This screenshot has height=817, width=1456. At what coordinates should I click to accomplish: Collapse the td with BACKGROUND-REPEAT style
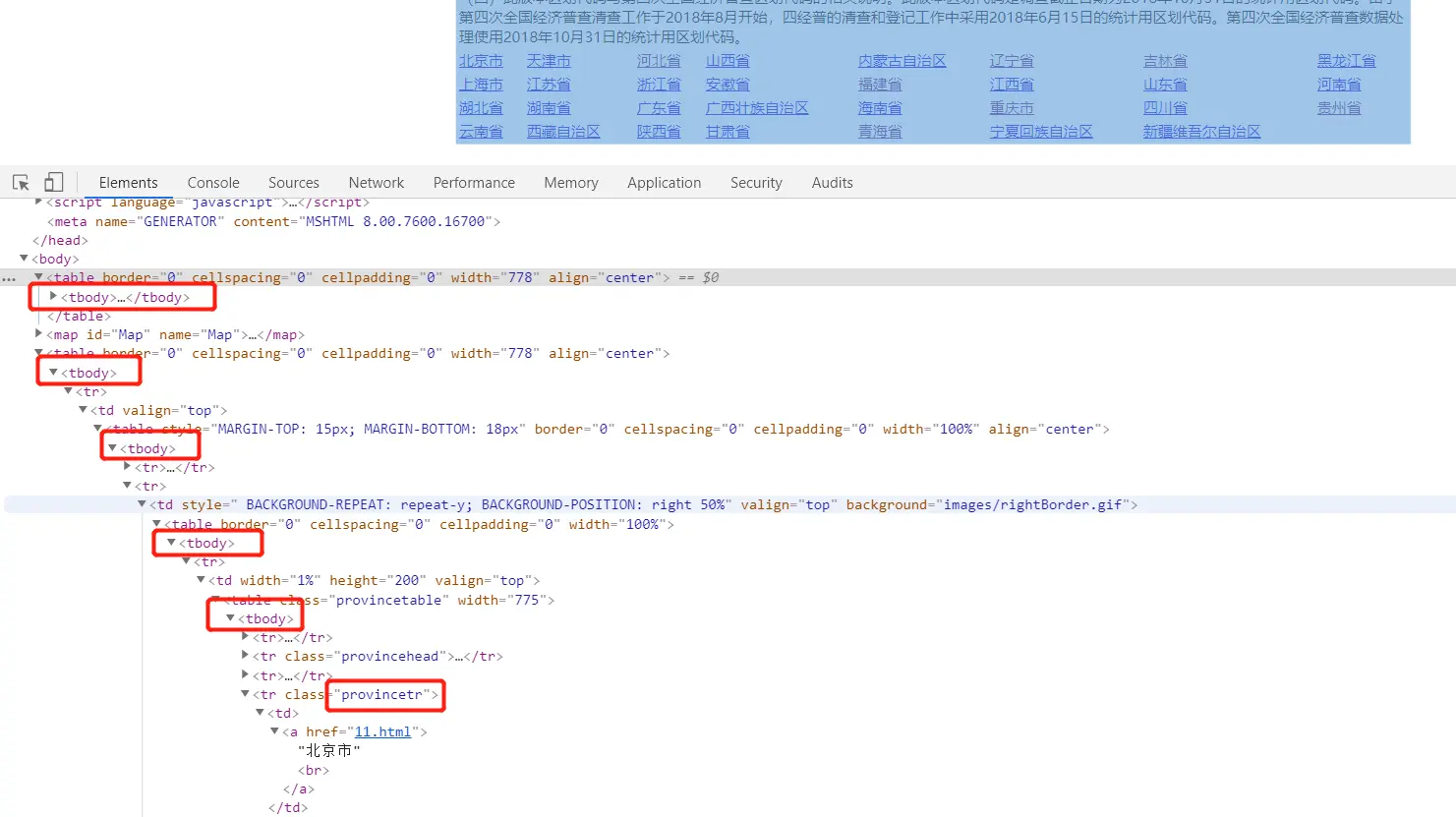click(142, 504)
